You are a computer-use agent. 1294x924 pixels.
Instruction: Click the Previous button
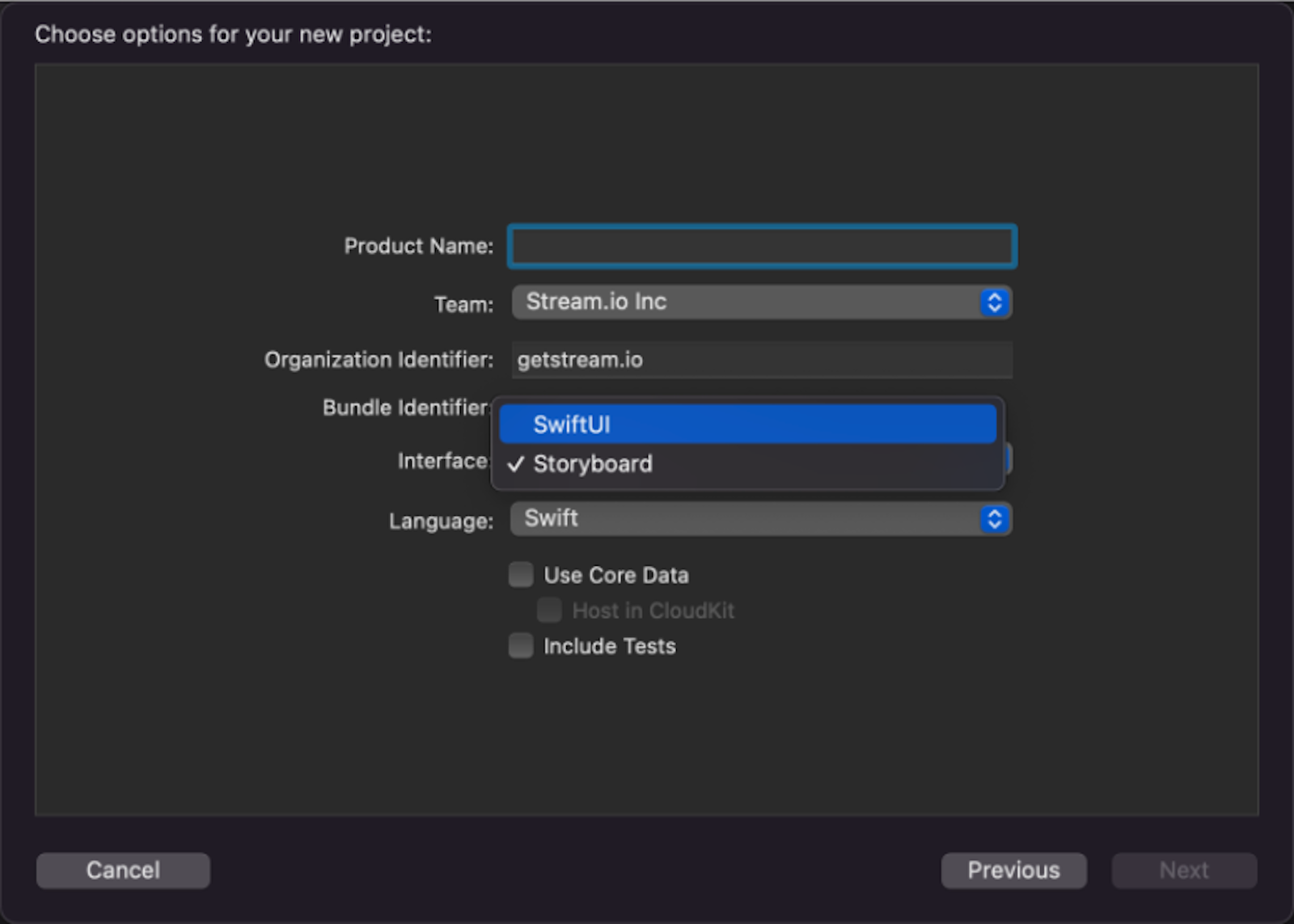(x=1013, y=870)
